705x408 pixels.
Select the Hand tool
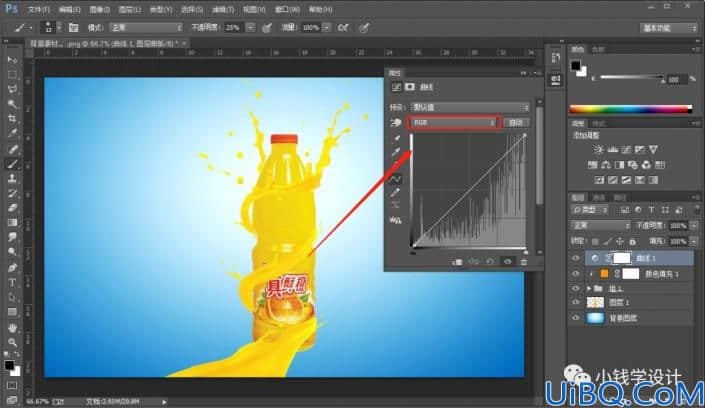pyautogui.click(x=12, y=327)
